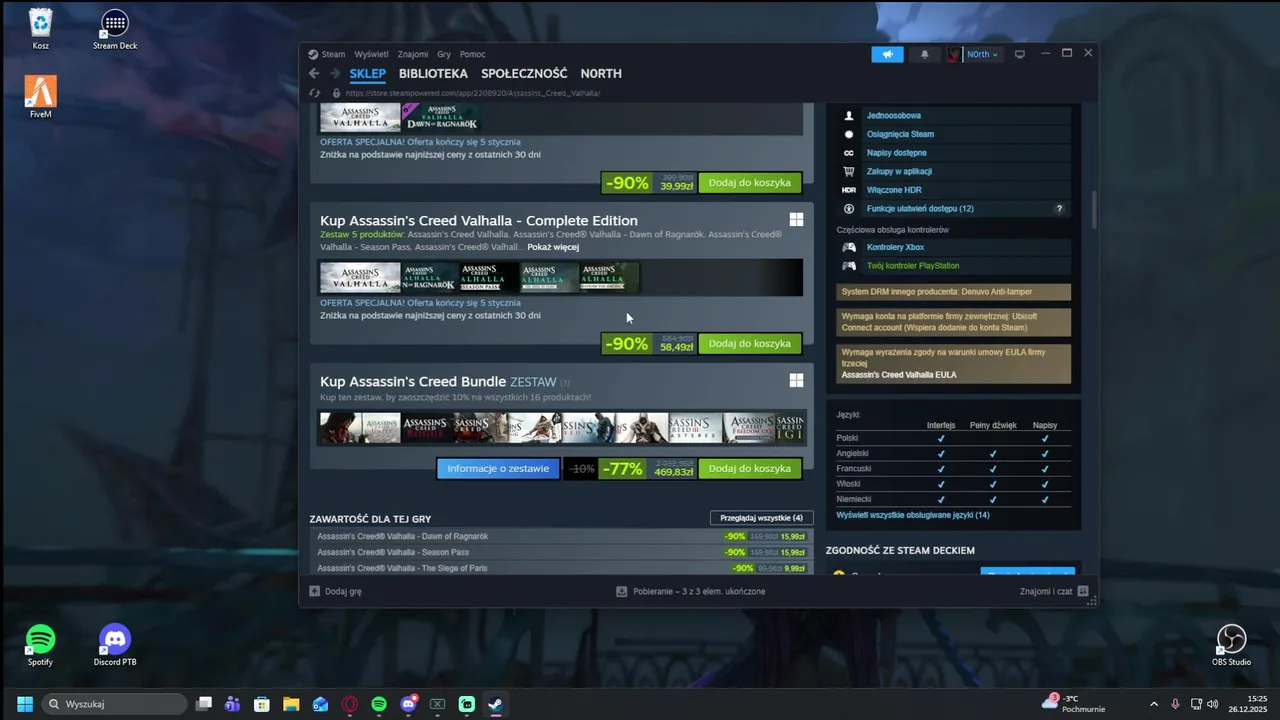
Task: Open Assassin's Creed Valhalla EULA link
Action: [899, 375]
